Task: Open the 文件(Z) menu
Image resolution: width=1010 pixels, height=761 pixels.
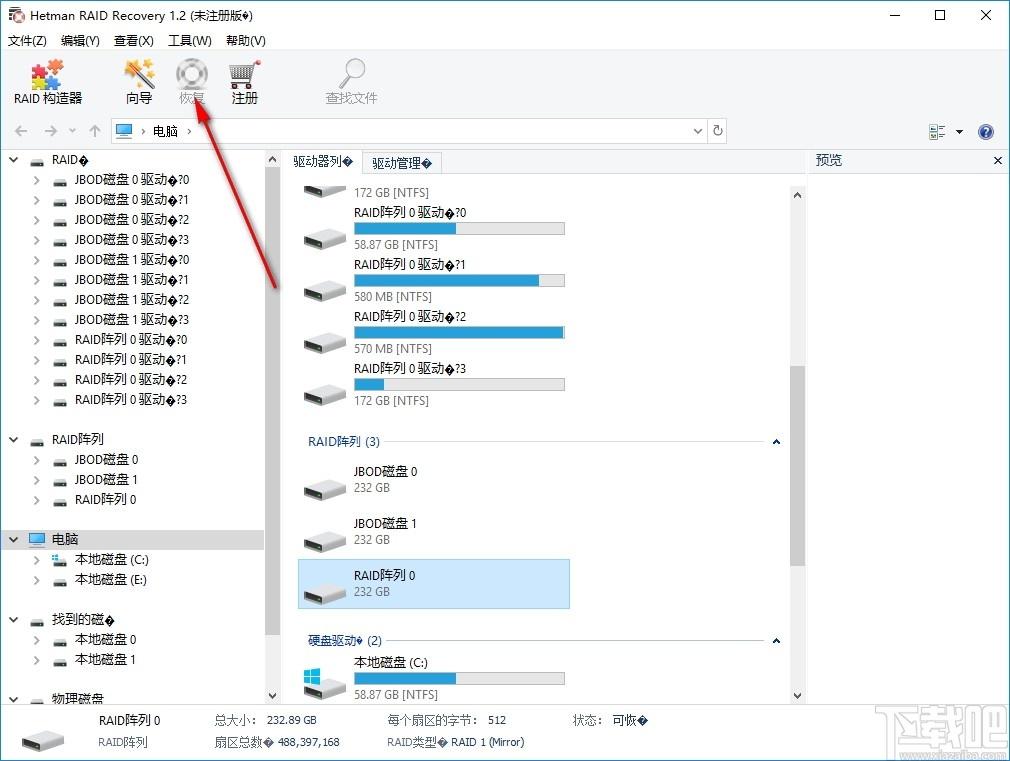Action: pos(27,41)
